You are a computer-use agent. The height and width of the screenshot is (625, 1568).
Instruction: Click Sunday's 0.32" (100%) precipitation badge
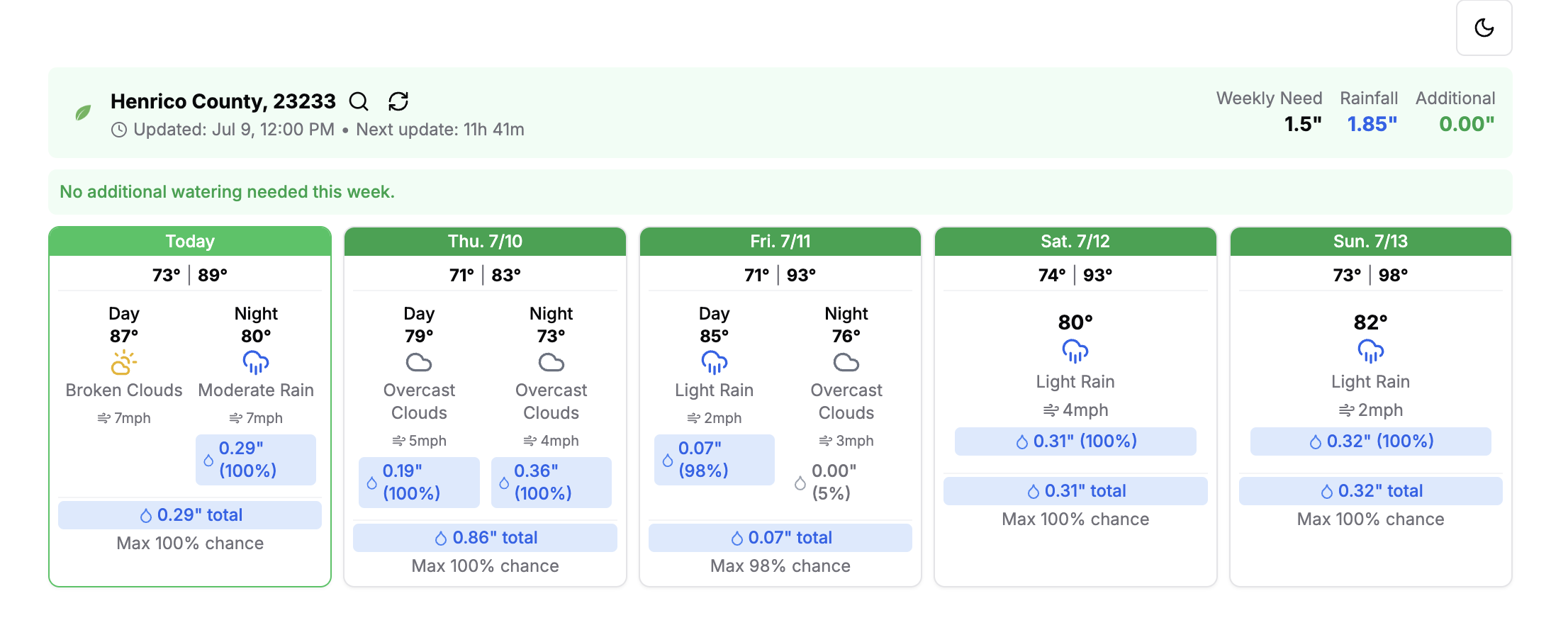(1370, 441)
